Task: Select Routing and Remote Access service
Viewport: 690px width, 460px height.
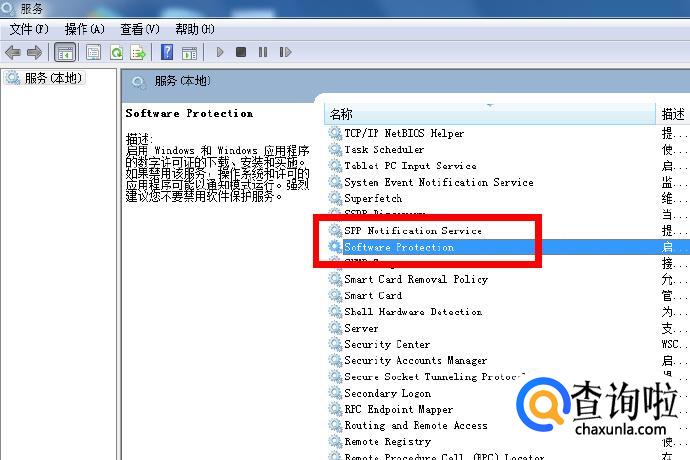Action: 415,426
